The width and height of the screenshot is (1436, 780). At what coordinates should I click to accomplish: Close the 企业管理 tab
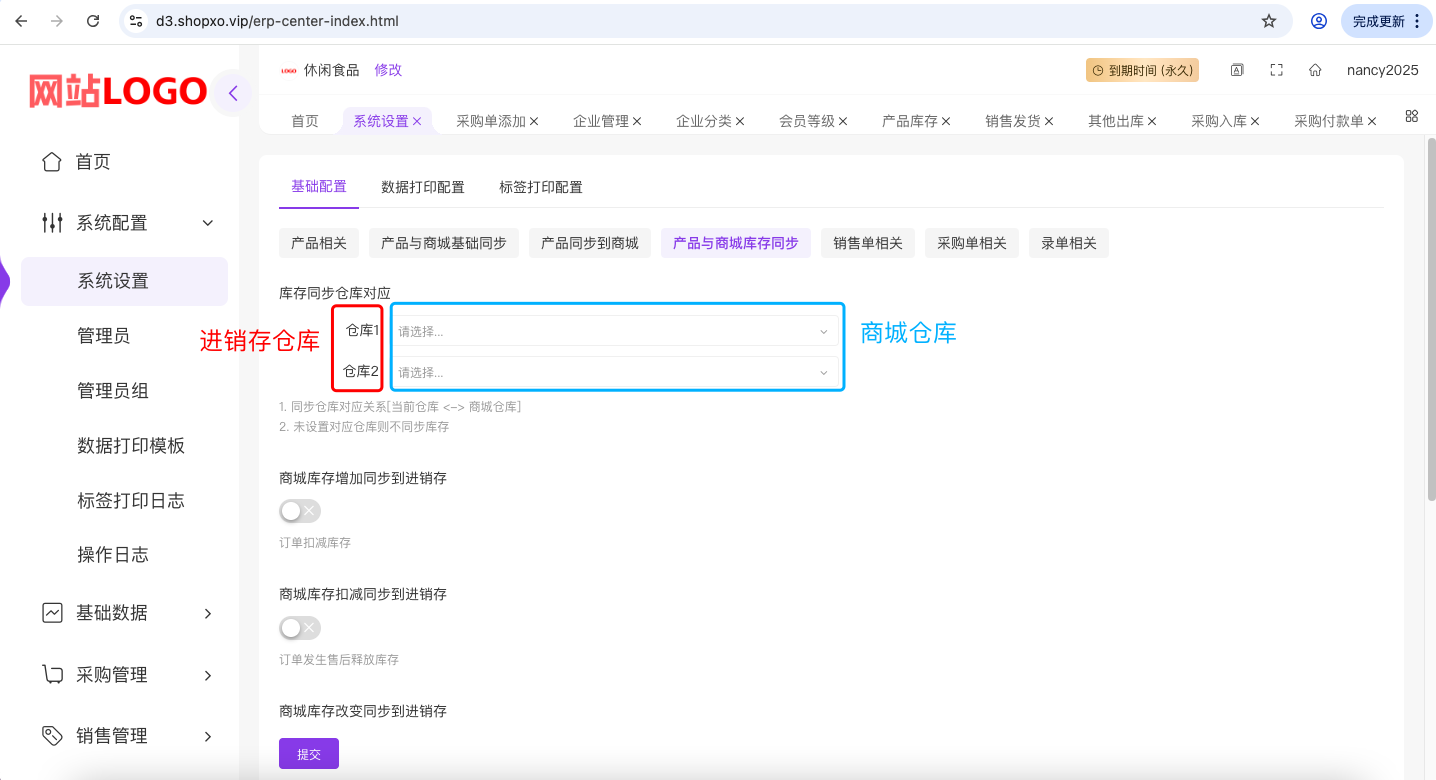(x=637, y=121)
